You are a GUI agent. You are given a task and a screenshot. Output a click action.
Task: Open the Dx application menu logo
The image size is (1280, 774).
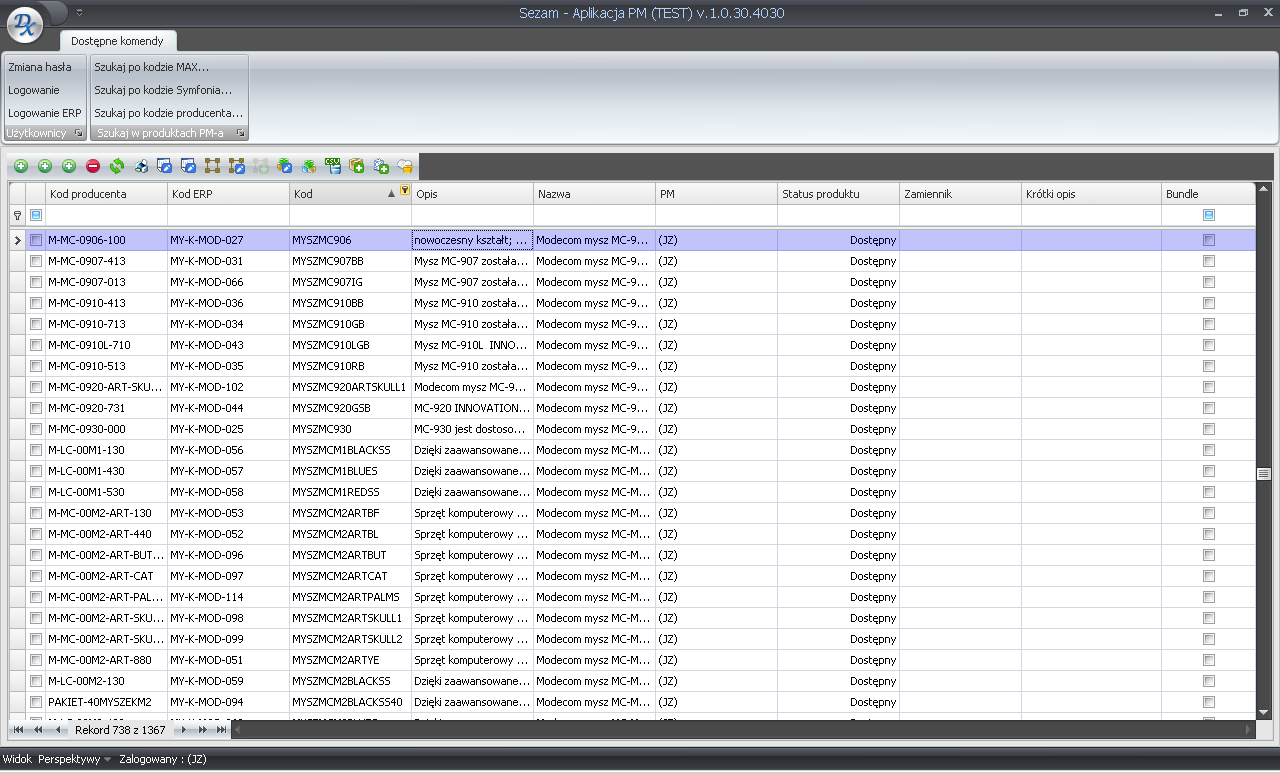coord(25,26)
